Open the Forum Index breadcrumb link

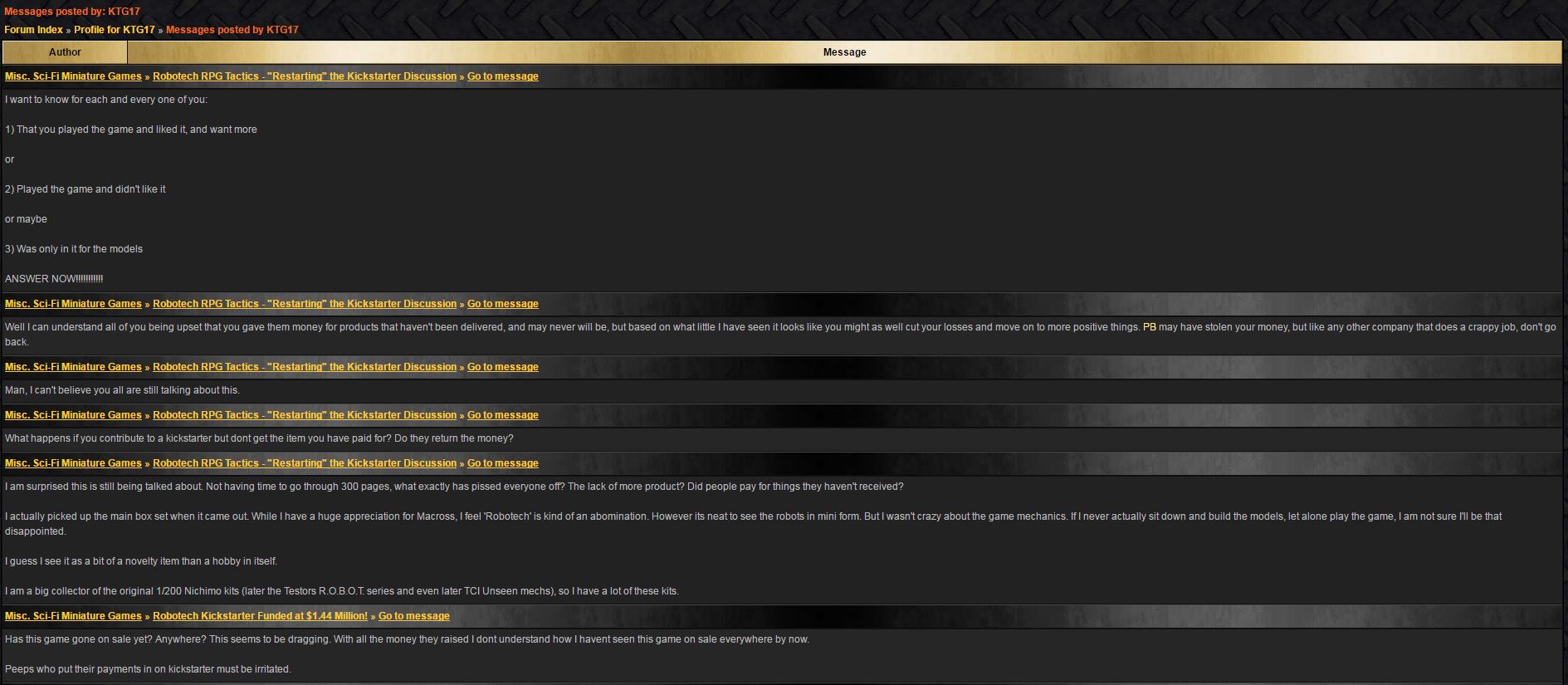(33, 30)
